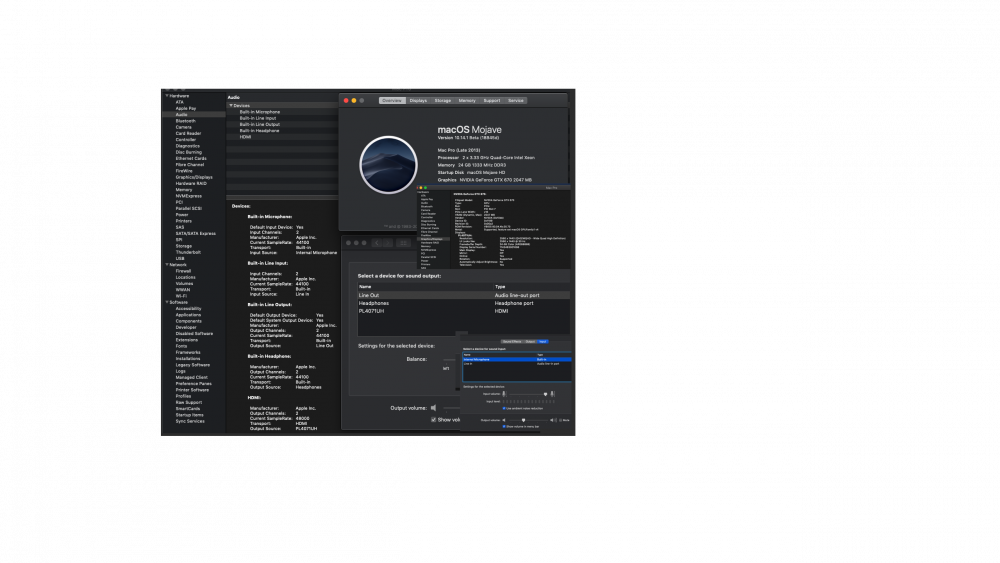Select Ethernet Cards in sidebar
The width and height of the screenshot is (1000, 563).
coord(191,158)
